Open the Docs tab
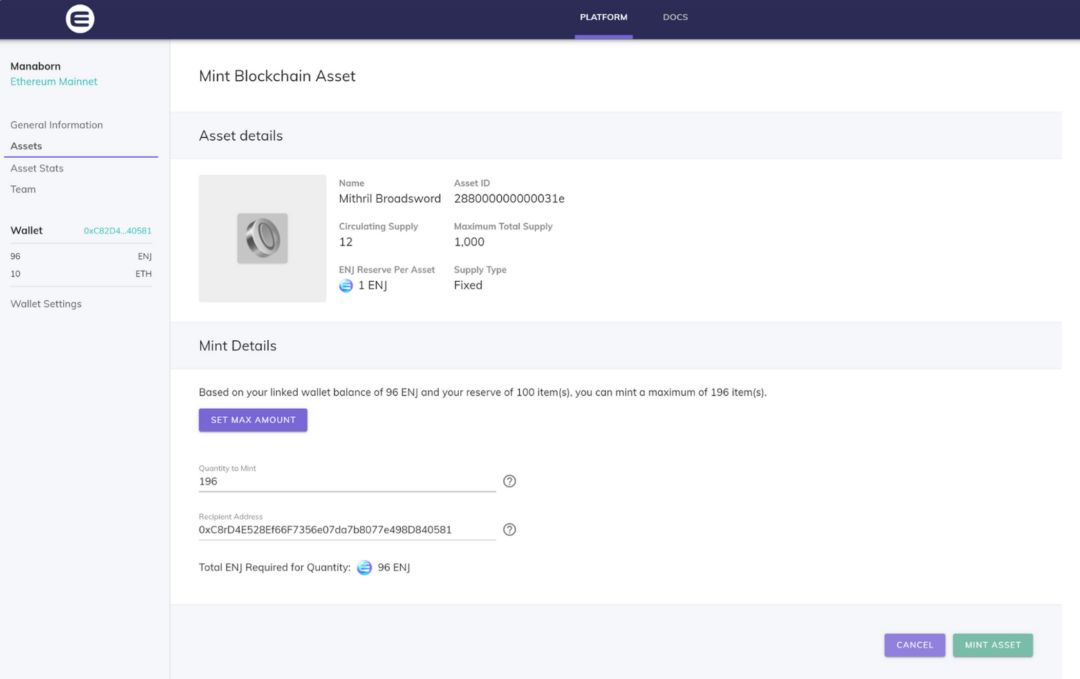1080x679 pixels. tap(675, 18)
